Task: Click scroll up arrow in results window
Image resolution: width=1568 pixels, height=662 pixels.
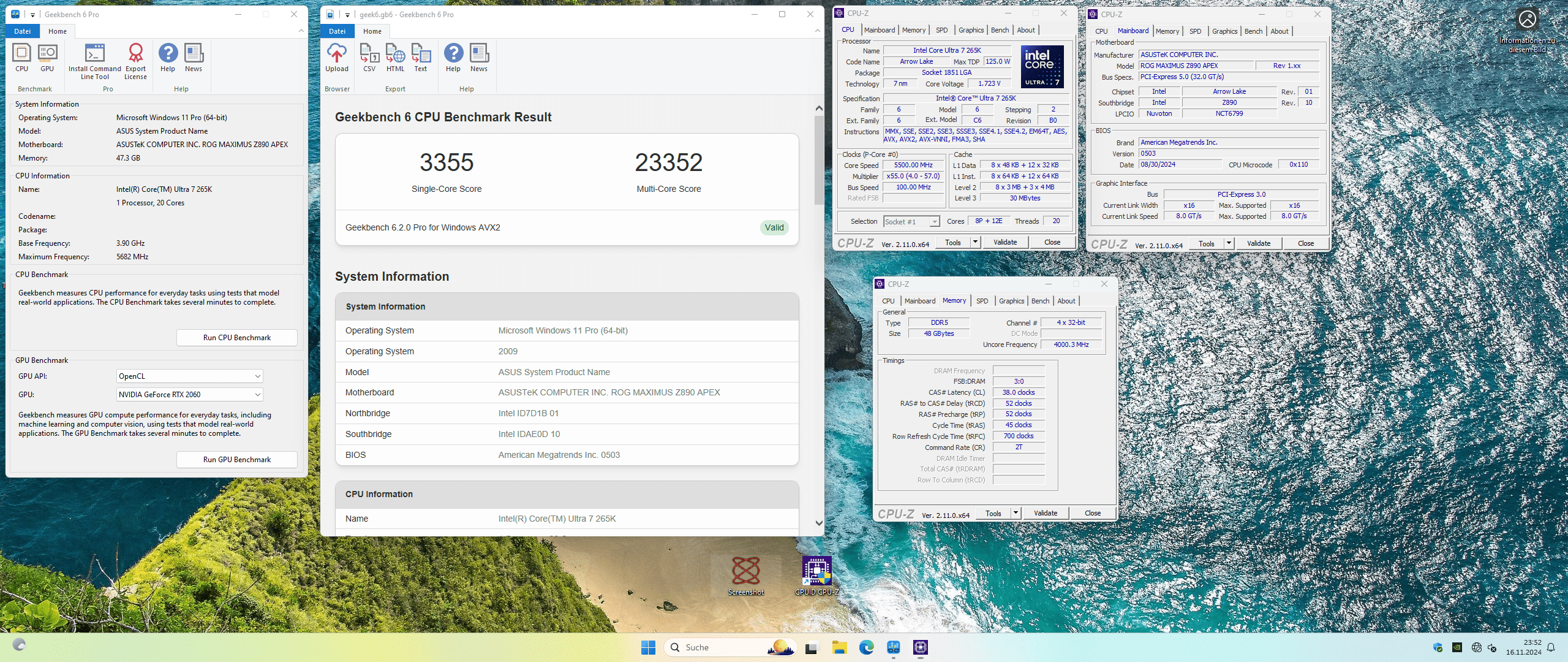Action: 819,108
